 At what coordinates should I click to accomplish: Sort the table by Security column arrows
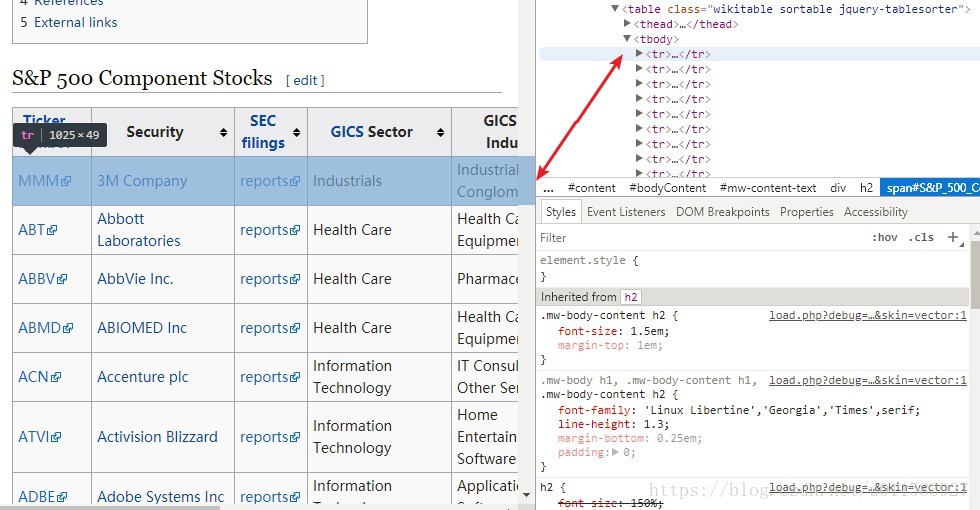(223, 132)
